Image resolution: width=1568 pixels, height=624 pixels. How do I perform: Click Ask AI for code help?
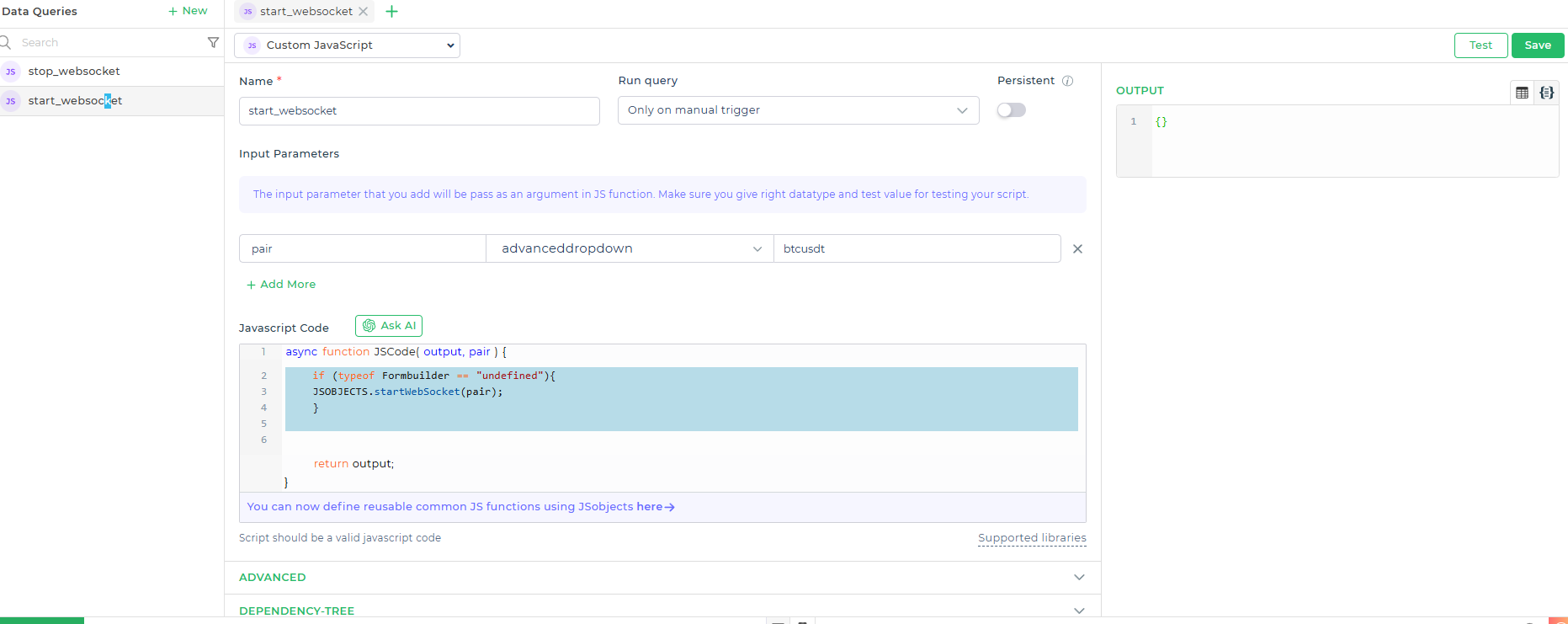[x=389, y=326]
